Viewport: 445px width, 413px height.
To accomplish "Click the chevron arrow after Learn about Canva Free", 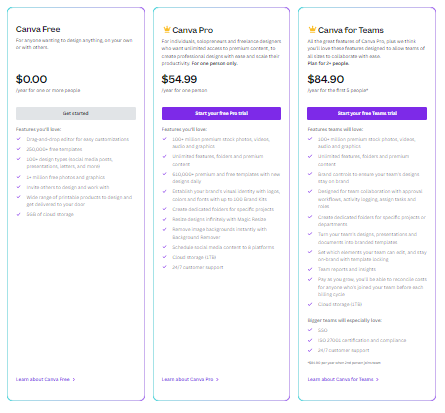I will point(74,379).
